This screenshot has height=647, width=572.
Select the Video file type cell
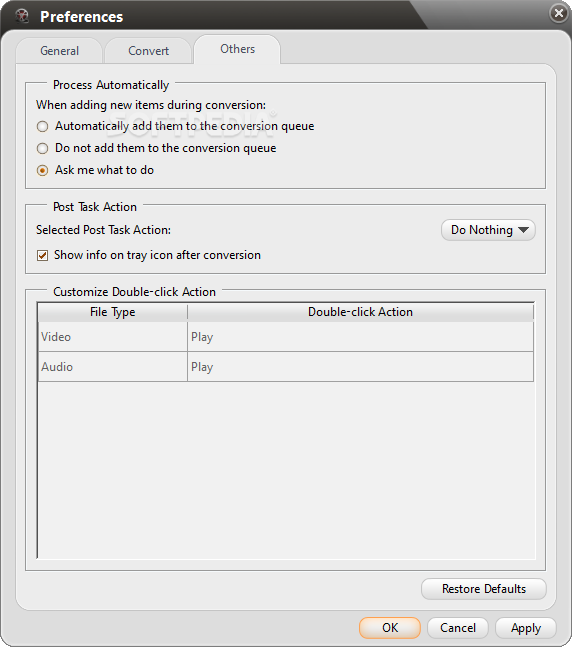(x=113, y=337)
